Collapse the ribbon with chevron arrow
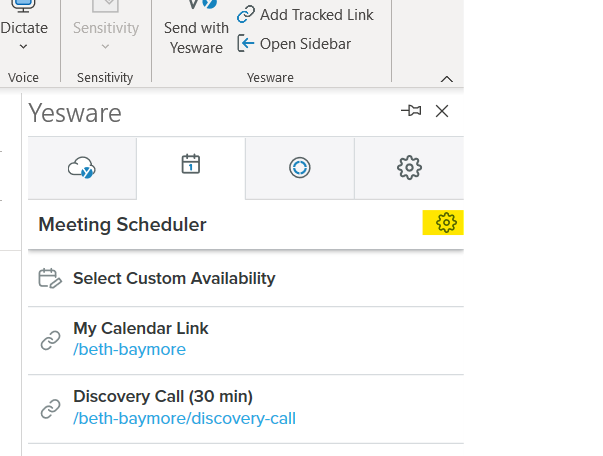The height and width of the screenshot is (456, 603). (446, 79)
